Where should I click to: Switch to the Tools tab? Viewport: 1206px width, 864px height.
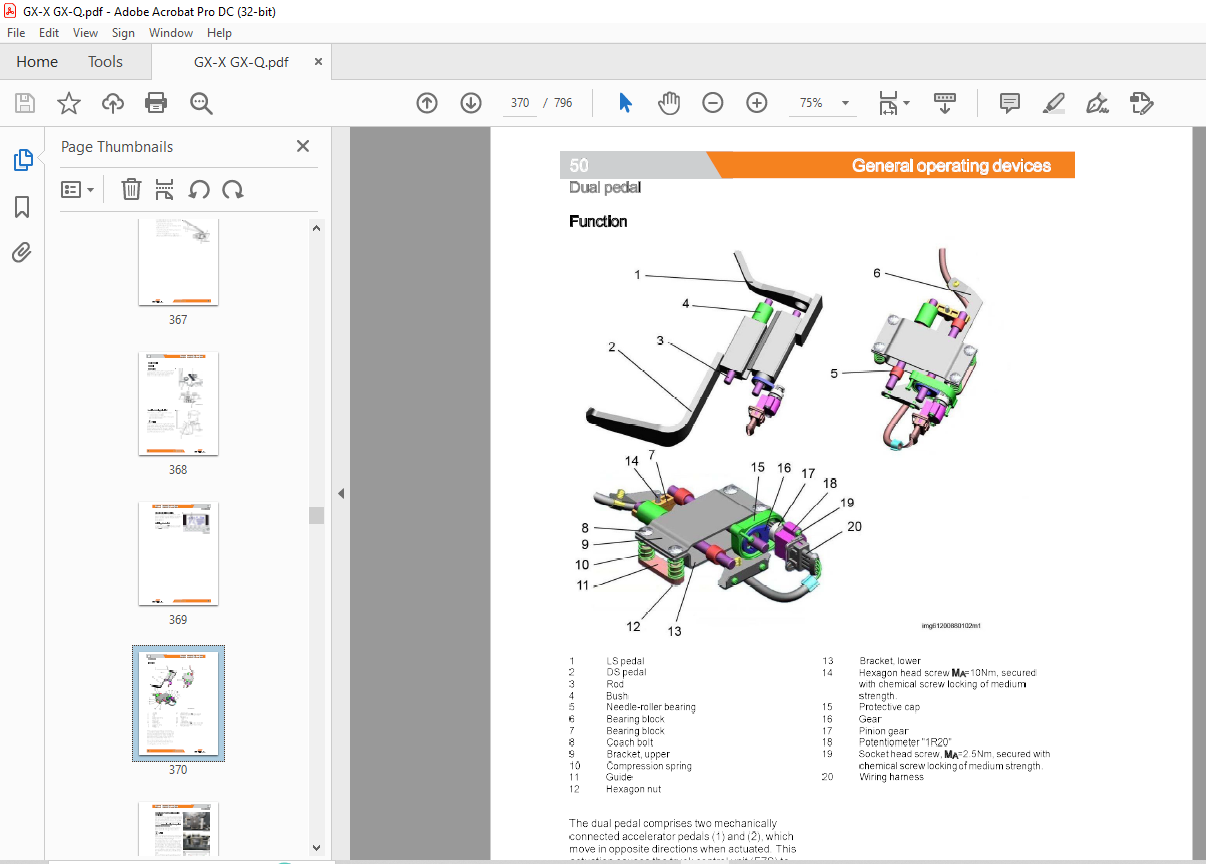(x=105, y=62)
